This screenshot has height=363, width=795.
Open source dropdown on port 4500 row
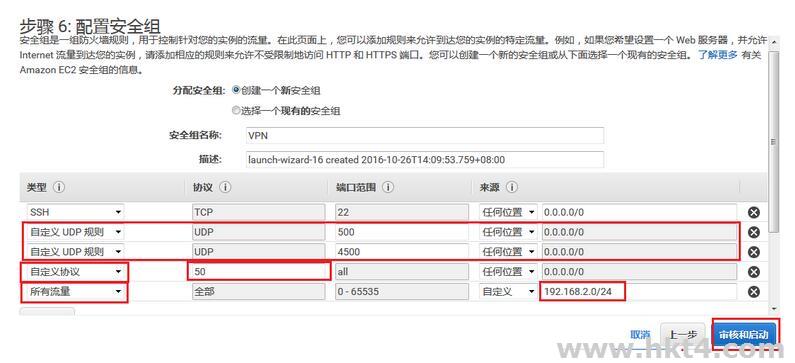pos(509,252)
